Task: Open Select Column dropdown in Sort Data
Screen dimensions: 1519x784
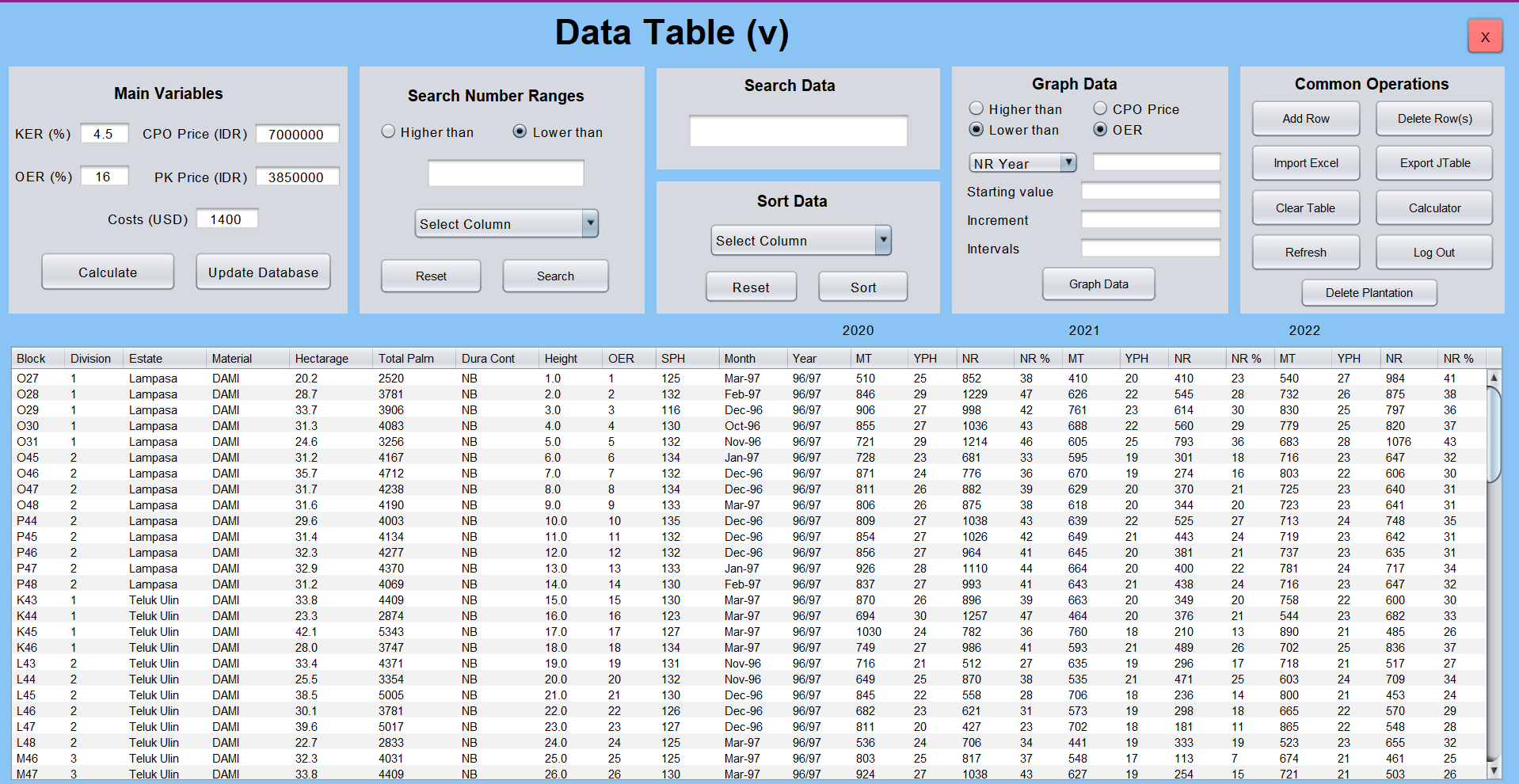Action: tap(801, 240)
